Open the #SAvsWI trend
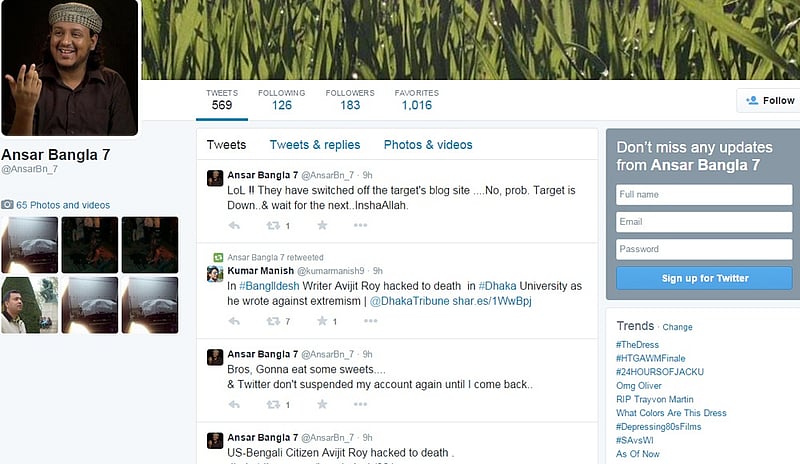Image resolution: width=800 pixels, height=464 pixels. [634, 440]
